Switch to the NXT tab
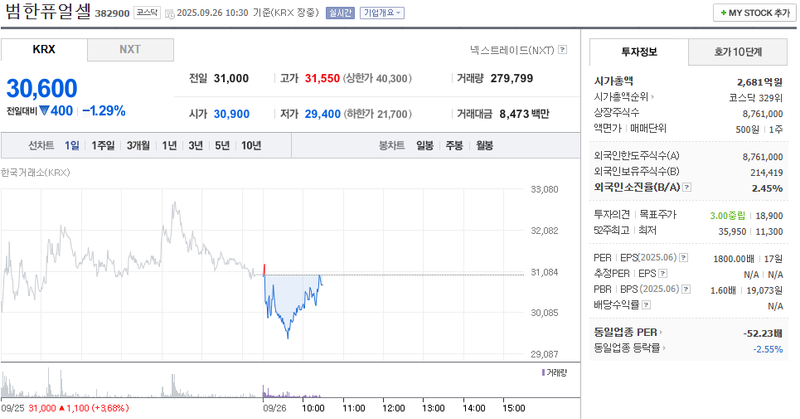800x419 pixels. [130, 50]
